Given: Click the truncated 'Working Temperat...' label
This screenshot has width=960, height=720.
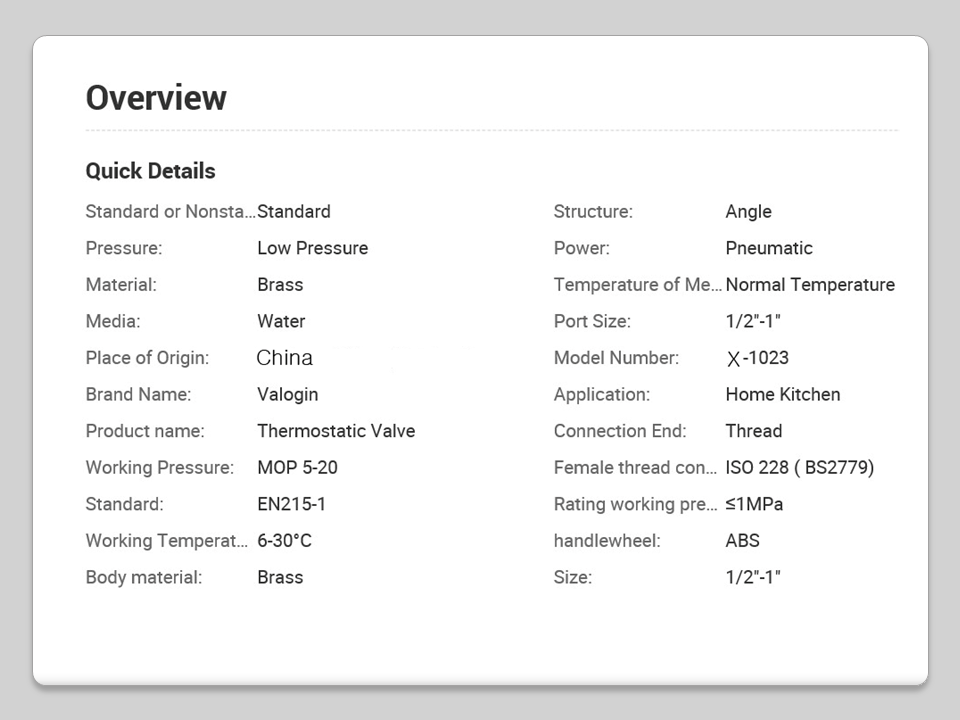Looking at the screenshot, I should 166,541.
